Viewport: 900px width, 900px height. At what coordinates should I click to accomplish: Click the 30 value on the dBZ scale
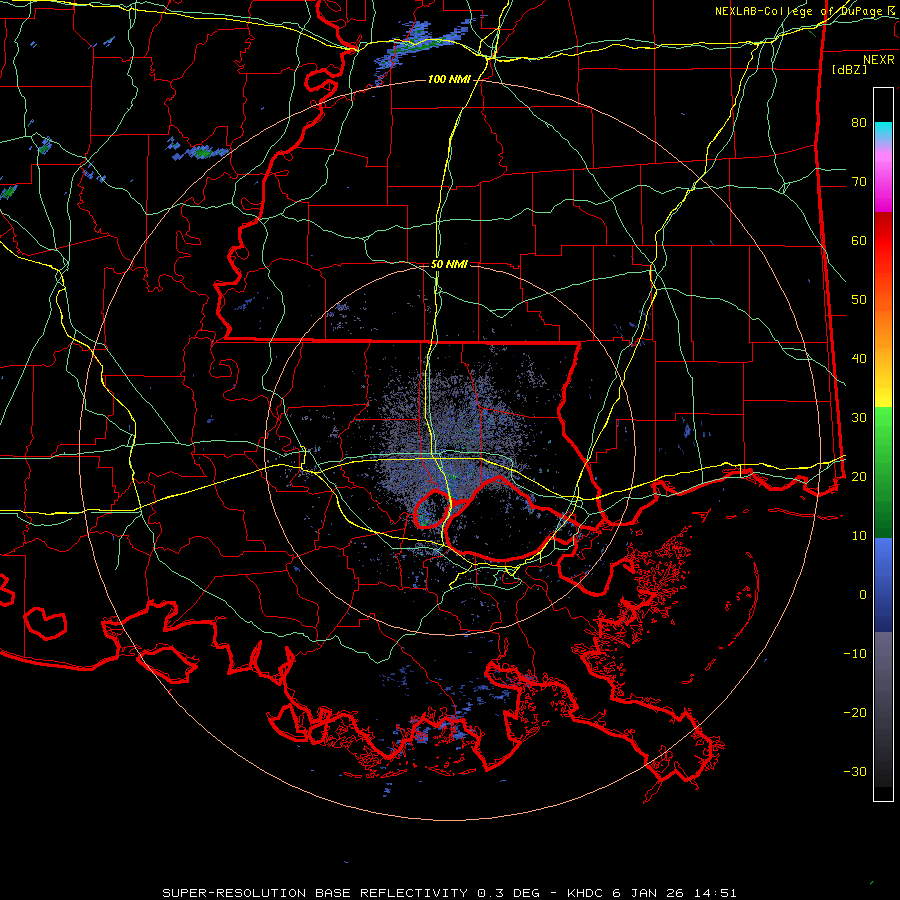pos(859,417)
